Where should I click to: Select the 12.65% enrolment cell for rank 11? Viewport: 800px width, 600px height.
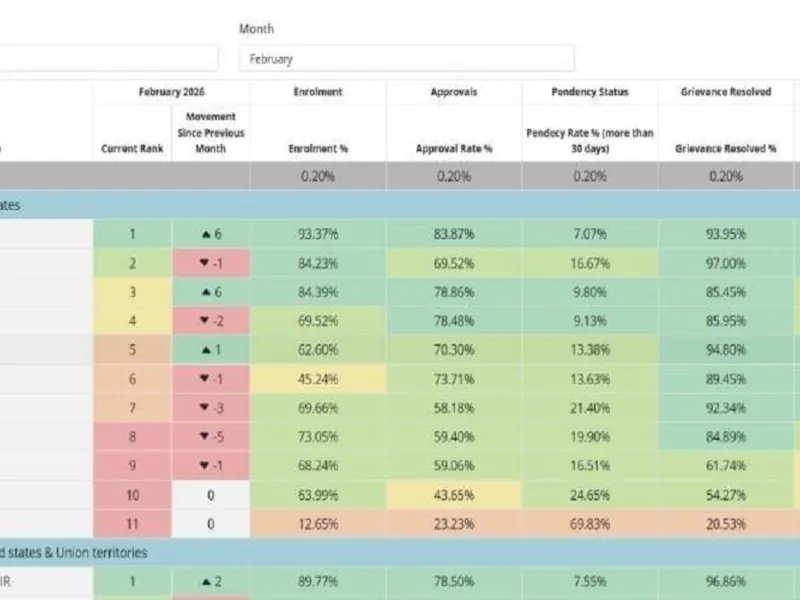(318, 524)
